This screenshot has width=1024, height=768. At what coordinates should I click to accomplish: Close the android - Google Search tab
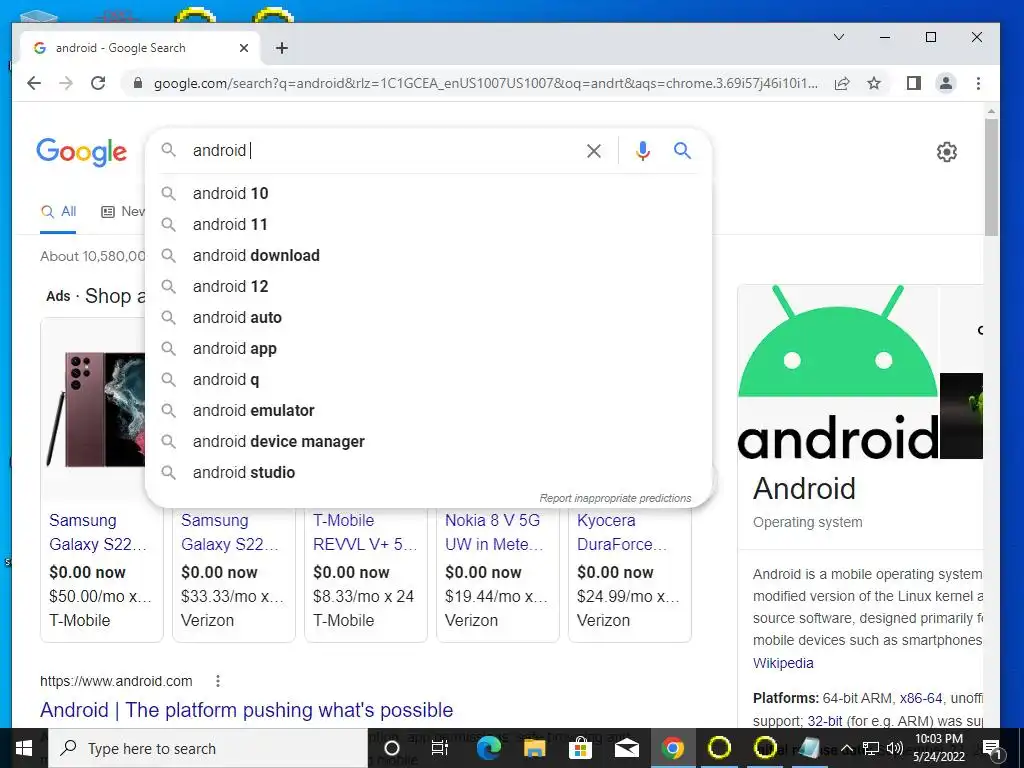tap(244, 48)
